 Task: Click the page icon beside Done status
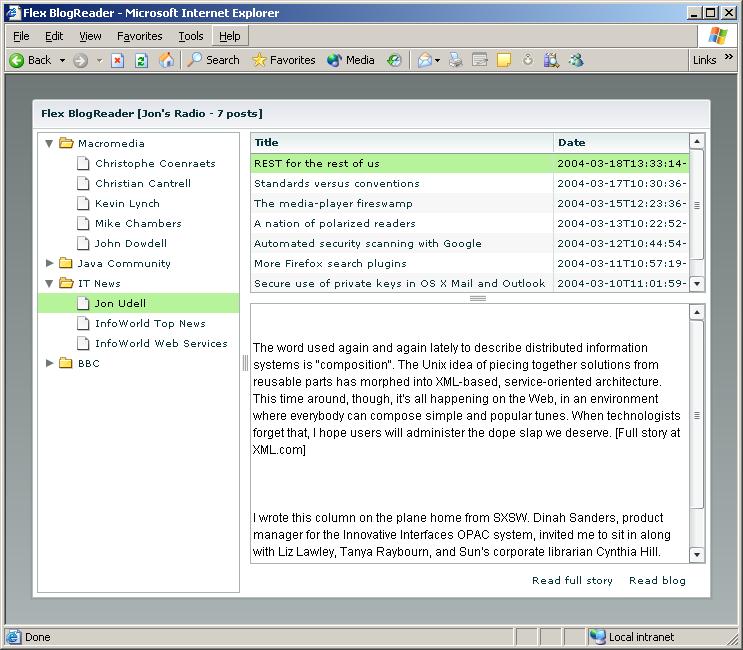[x=13, y=637]
